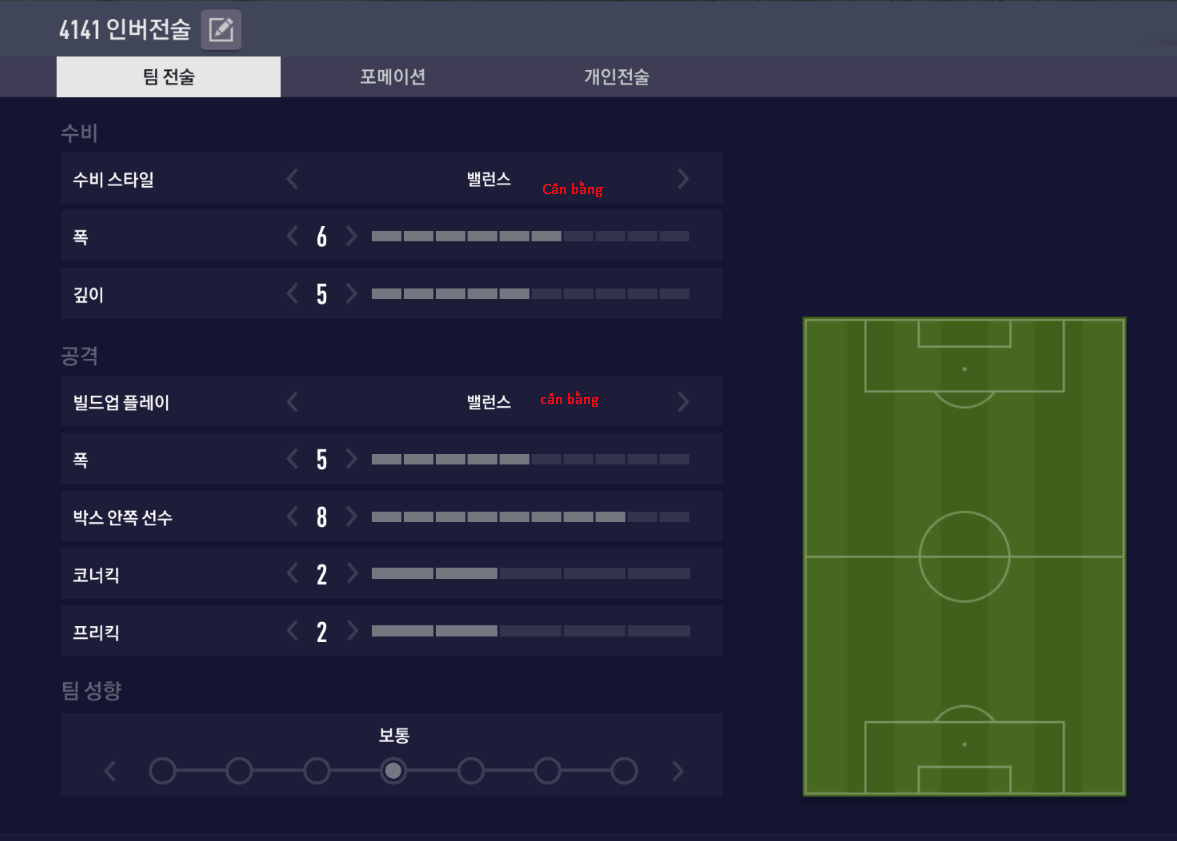Increase defensive 폭 value above 6
The image size is (1177, 841).
[351, 236]
